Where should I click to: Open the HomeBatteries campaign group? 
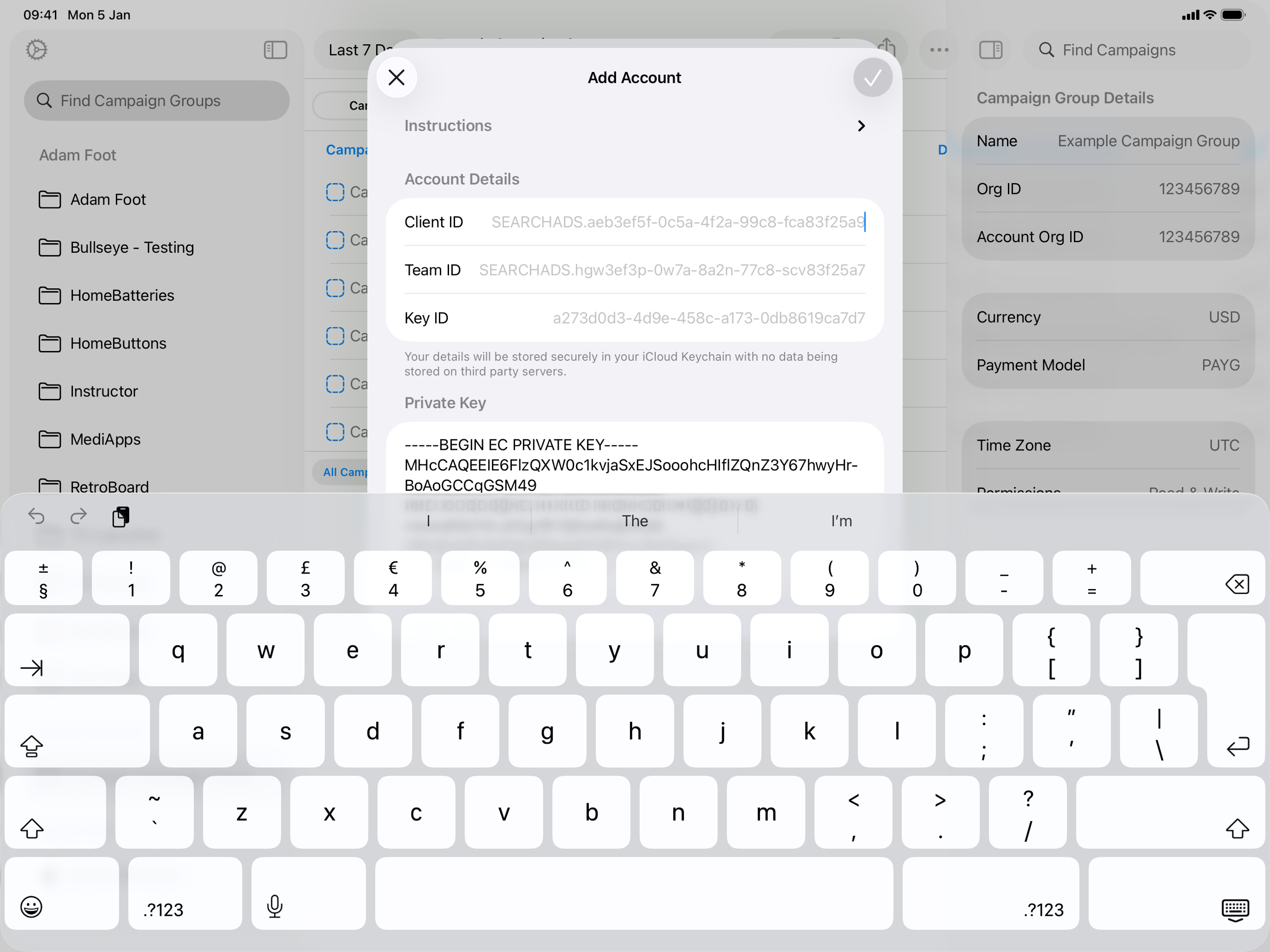[122, 295]
